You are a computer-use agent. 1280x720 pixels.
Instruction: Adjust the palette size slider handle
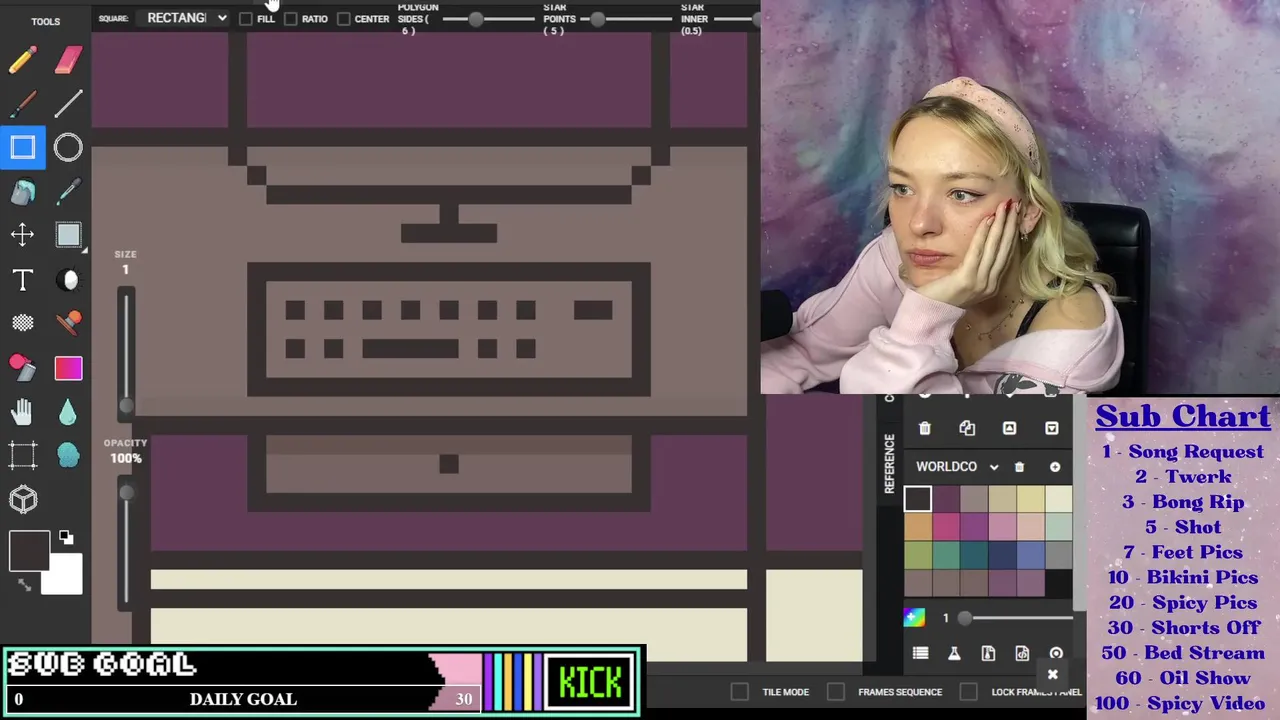tap(965, 618)
